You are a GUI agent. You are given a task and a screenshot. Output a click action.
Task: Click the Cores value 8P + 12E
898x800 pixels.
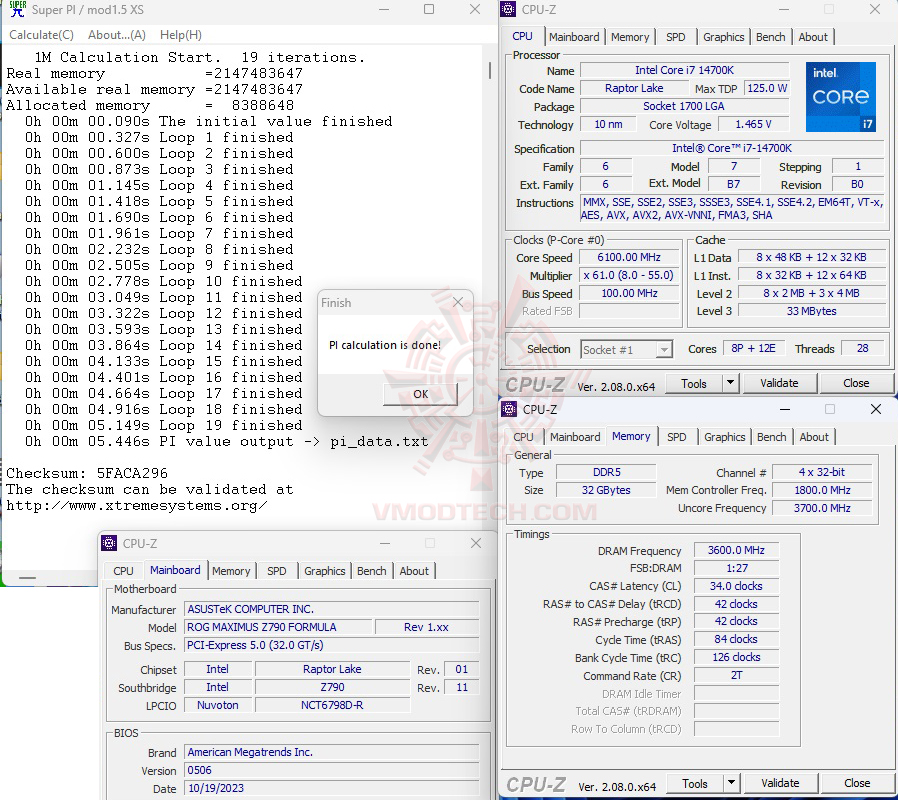coord(753,348)
